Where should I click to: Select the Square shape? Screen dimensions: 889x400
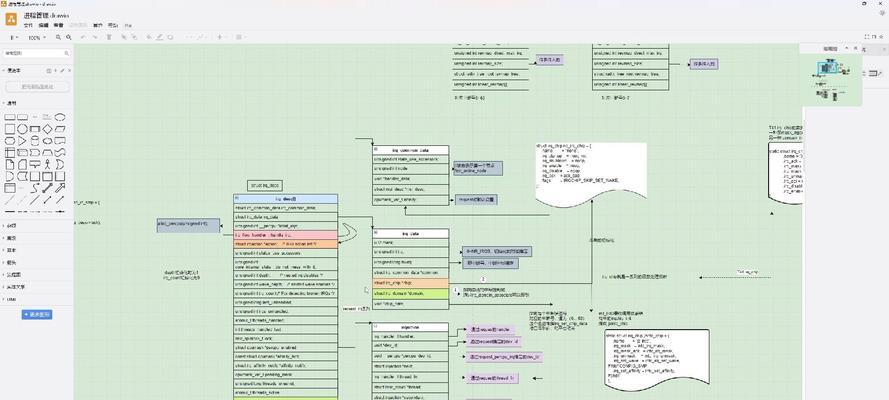(10, 129)
